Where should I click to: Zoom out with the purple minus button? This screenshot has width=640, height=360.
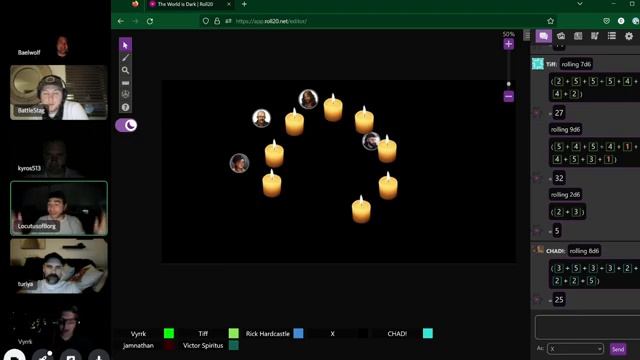(509, 96)
